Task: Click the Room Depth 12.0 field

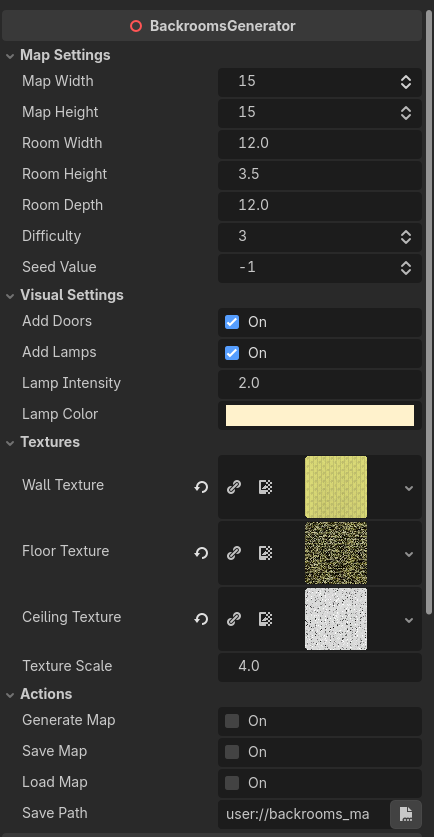Action: point(320,206)
